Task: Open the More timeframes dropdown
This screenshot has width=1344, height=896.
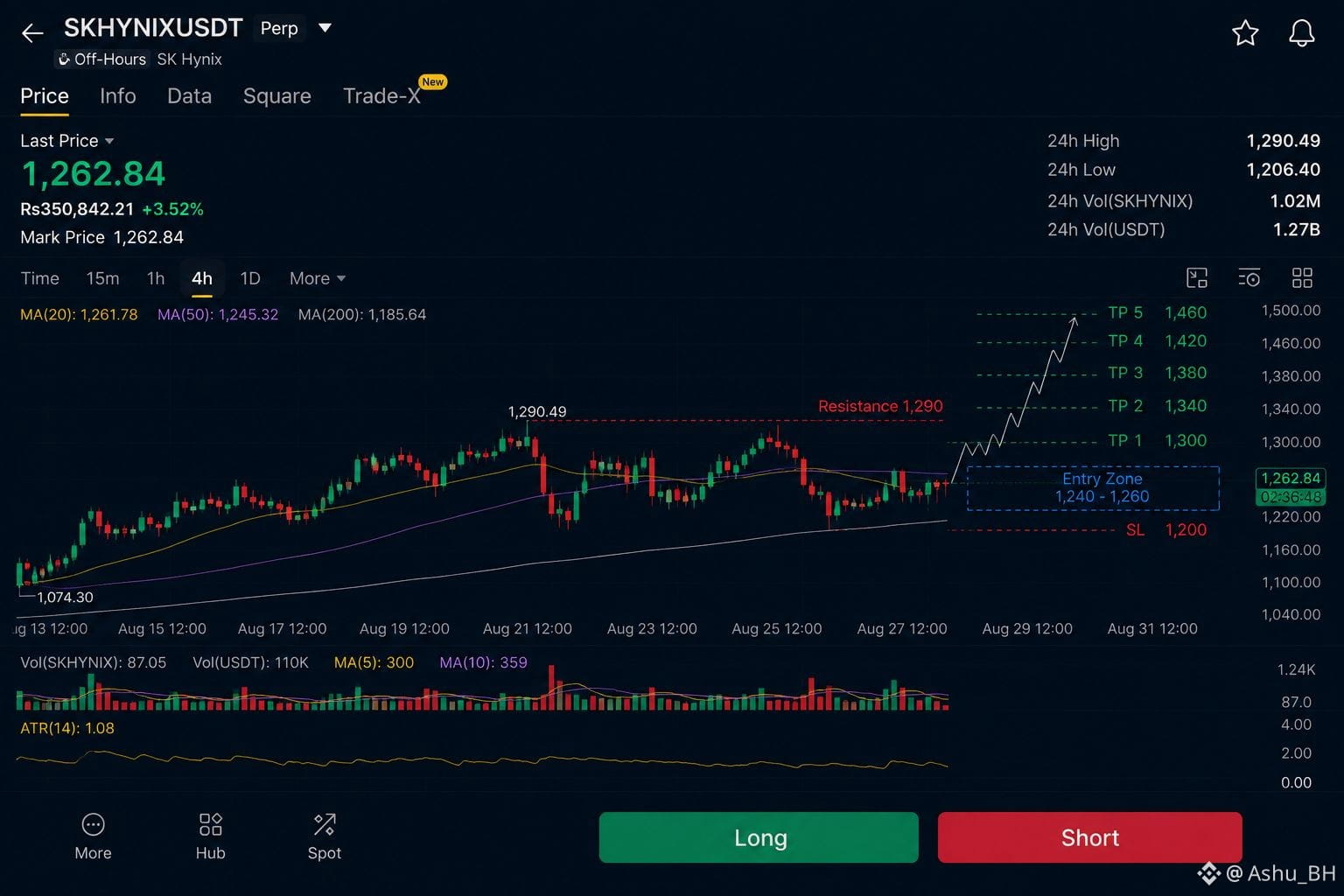Action: [318, 278]
